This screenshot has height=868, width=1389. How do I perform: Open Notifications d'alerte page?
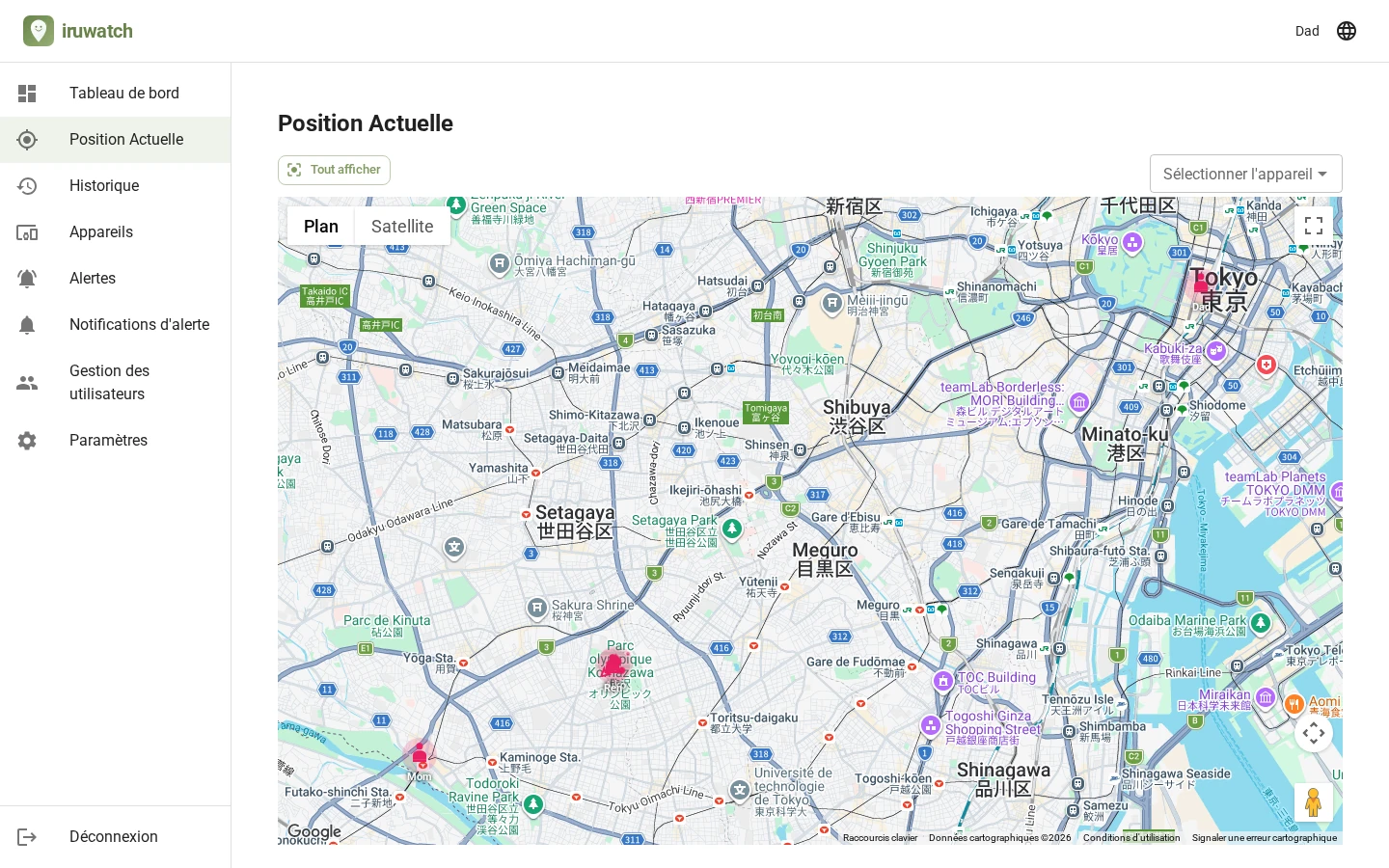[x=116, y=325]
